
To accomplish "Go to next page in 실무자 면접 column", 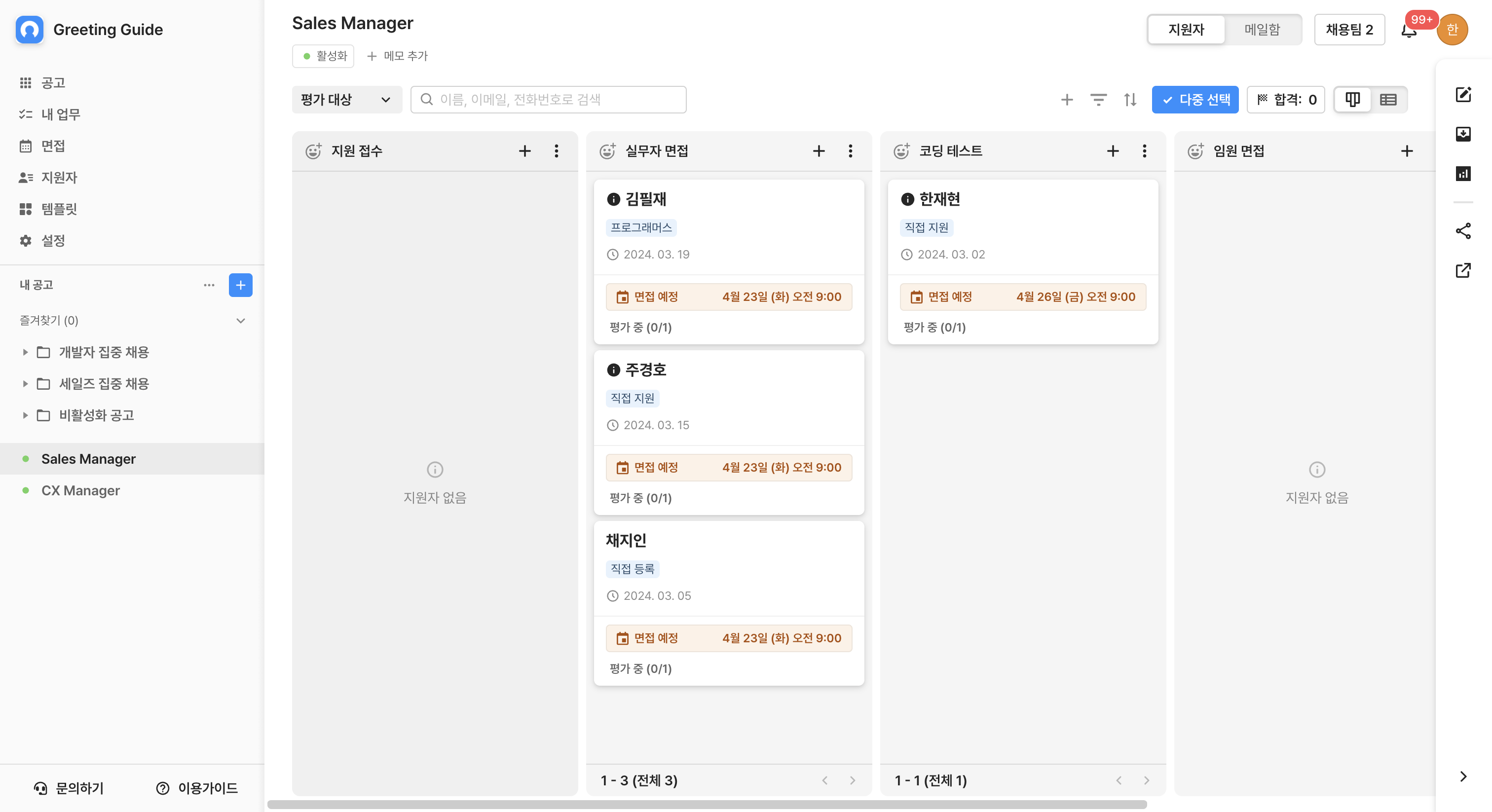I will 853,781.
